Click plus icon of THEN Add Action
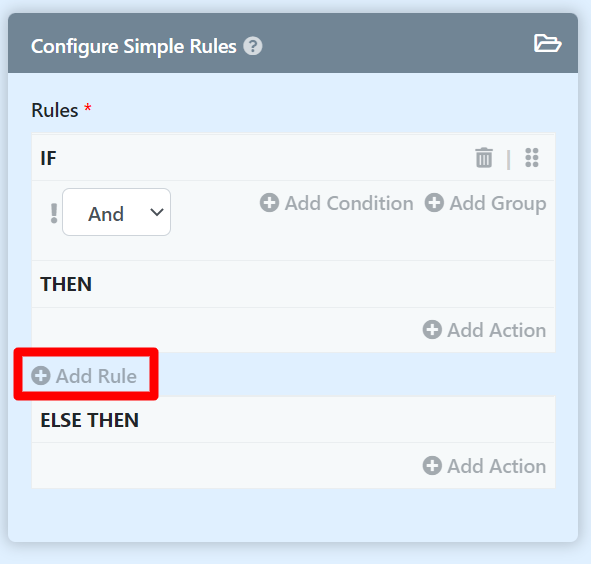Screen dimensions: 591x564 pyautogui.click(x=432, y=330)
